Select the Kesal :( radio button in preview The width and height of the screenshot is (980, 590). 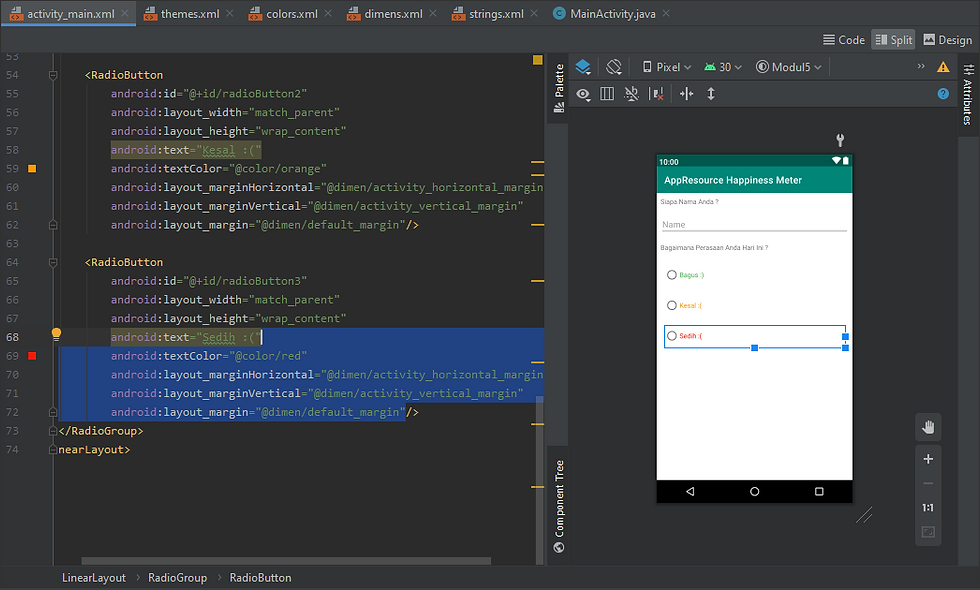tap(672, 306)
